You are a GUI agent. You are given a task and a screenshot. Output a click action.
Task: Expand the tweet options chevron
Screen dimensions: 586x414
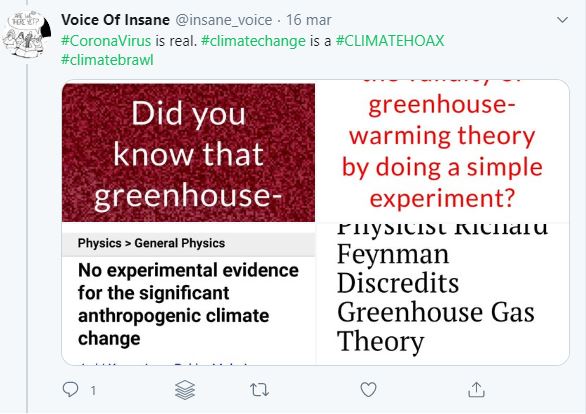562,20
